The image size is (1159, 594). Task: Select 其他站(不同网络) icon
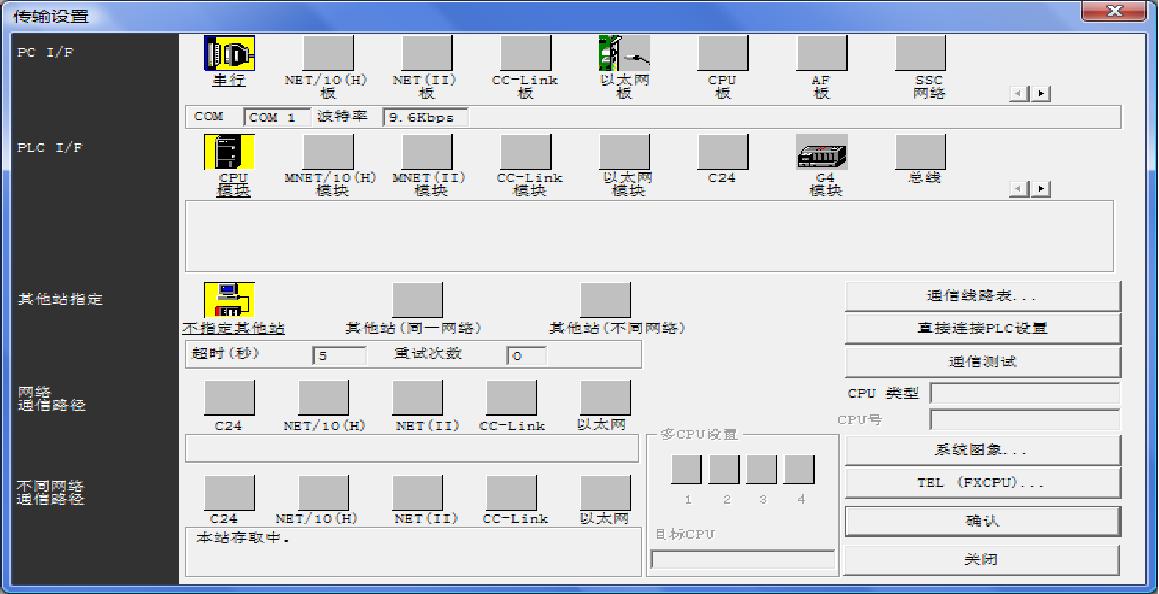pyautogui.click(x=605, y=300)
